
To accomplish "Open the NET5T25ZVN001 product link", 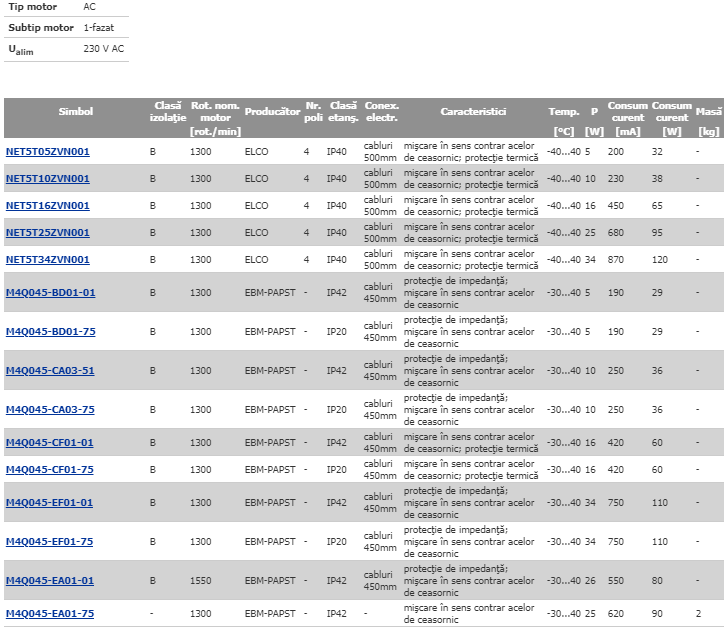I will pos(48,233).
